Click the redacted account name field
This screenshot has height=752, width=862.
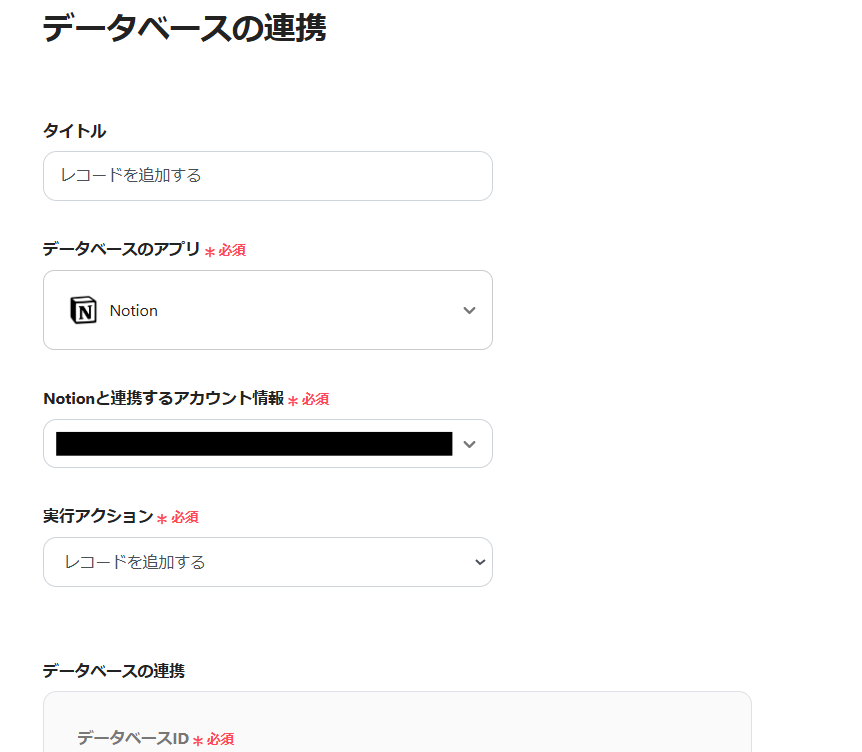click(254, 444)
